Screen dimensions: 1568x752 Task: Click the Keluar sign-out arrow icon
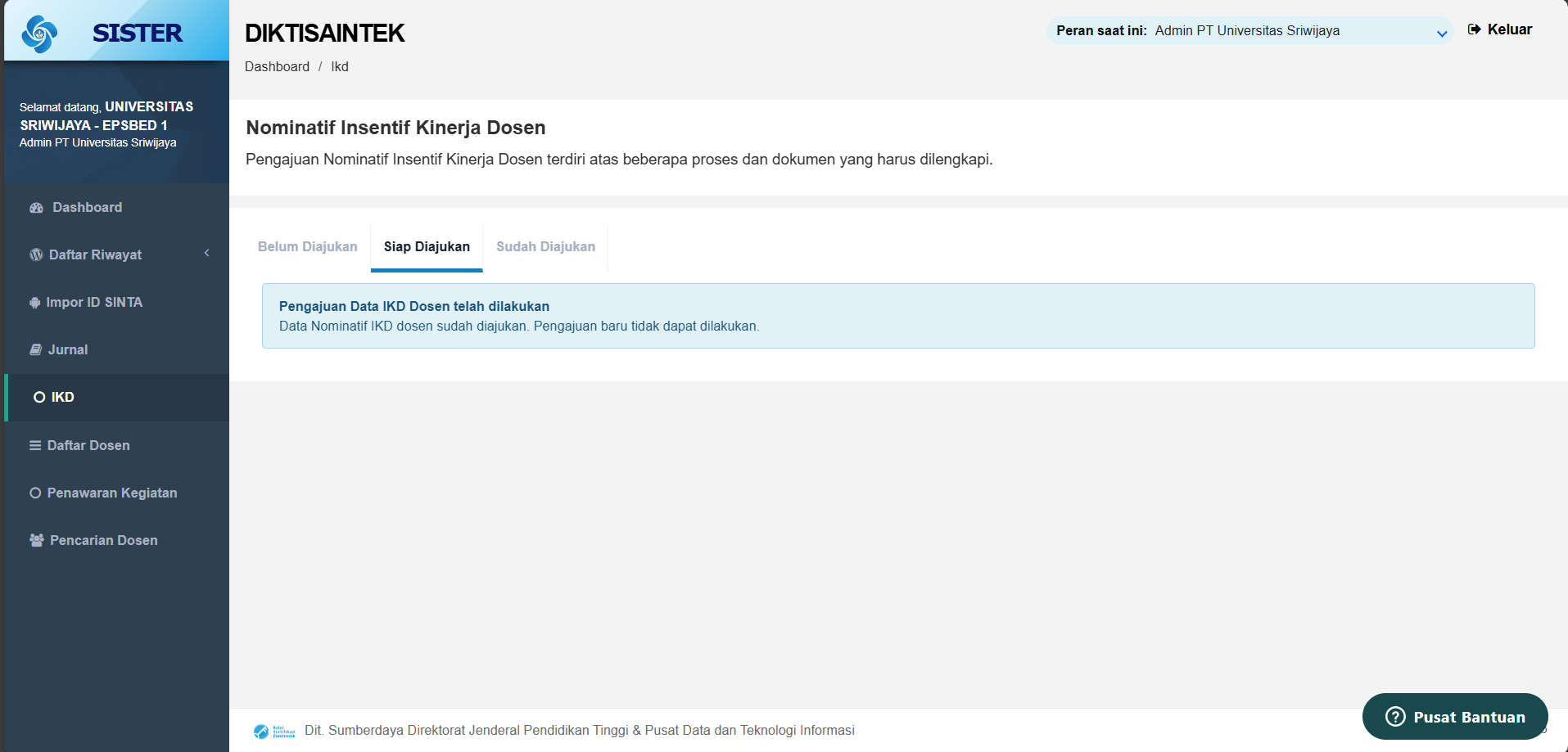(x=1475, y=29)
